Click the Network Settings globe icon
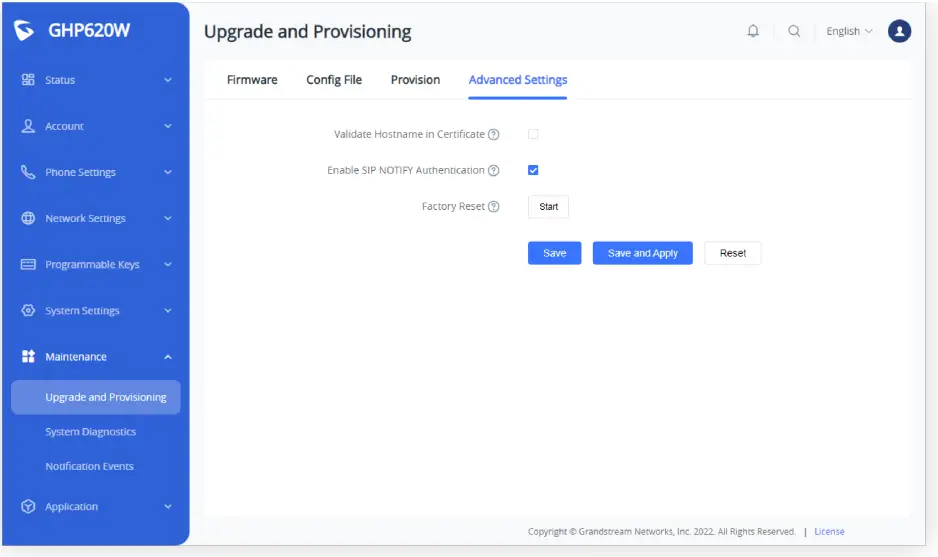Viewport: 938px width, 557px height. [x=28, y=219]
